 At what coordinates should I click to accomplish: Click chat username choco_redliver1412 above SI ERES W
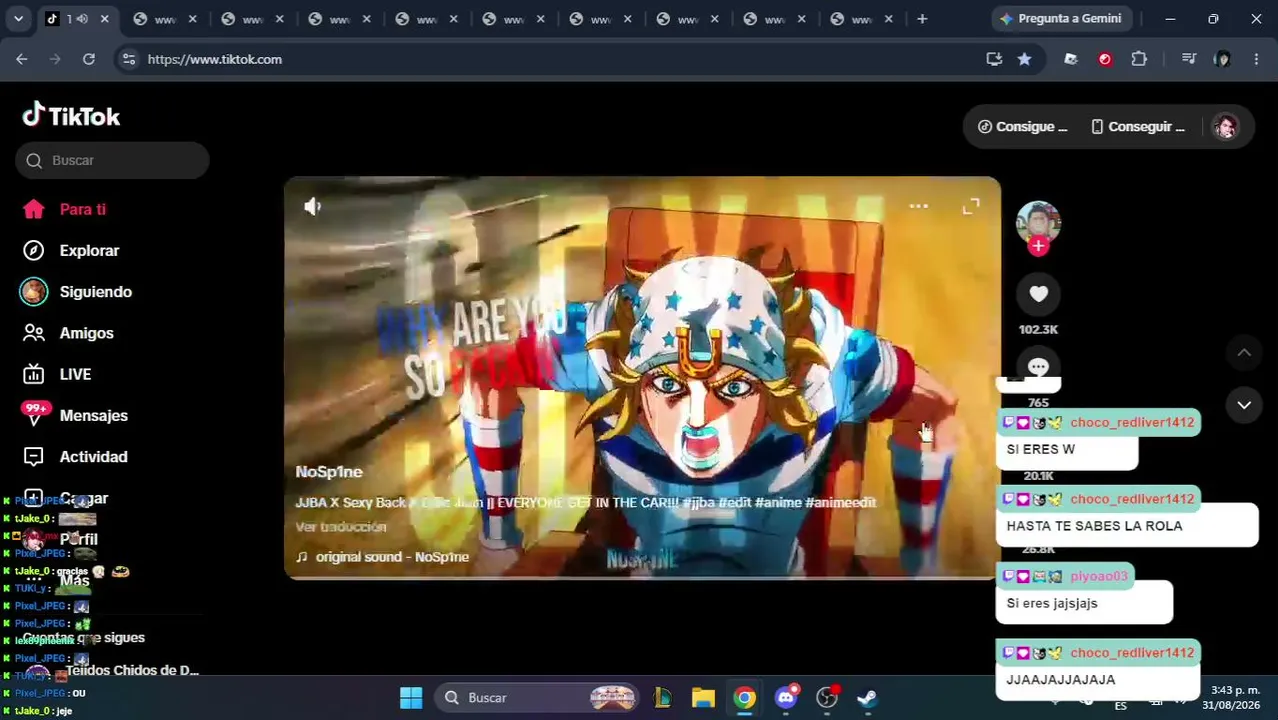coord(1132,422)
